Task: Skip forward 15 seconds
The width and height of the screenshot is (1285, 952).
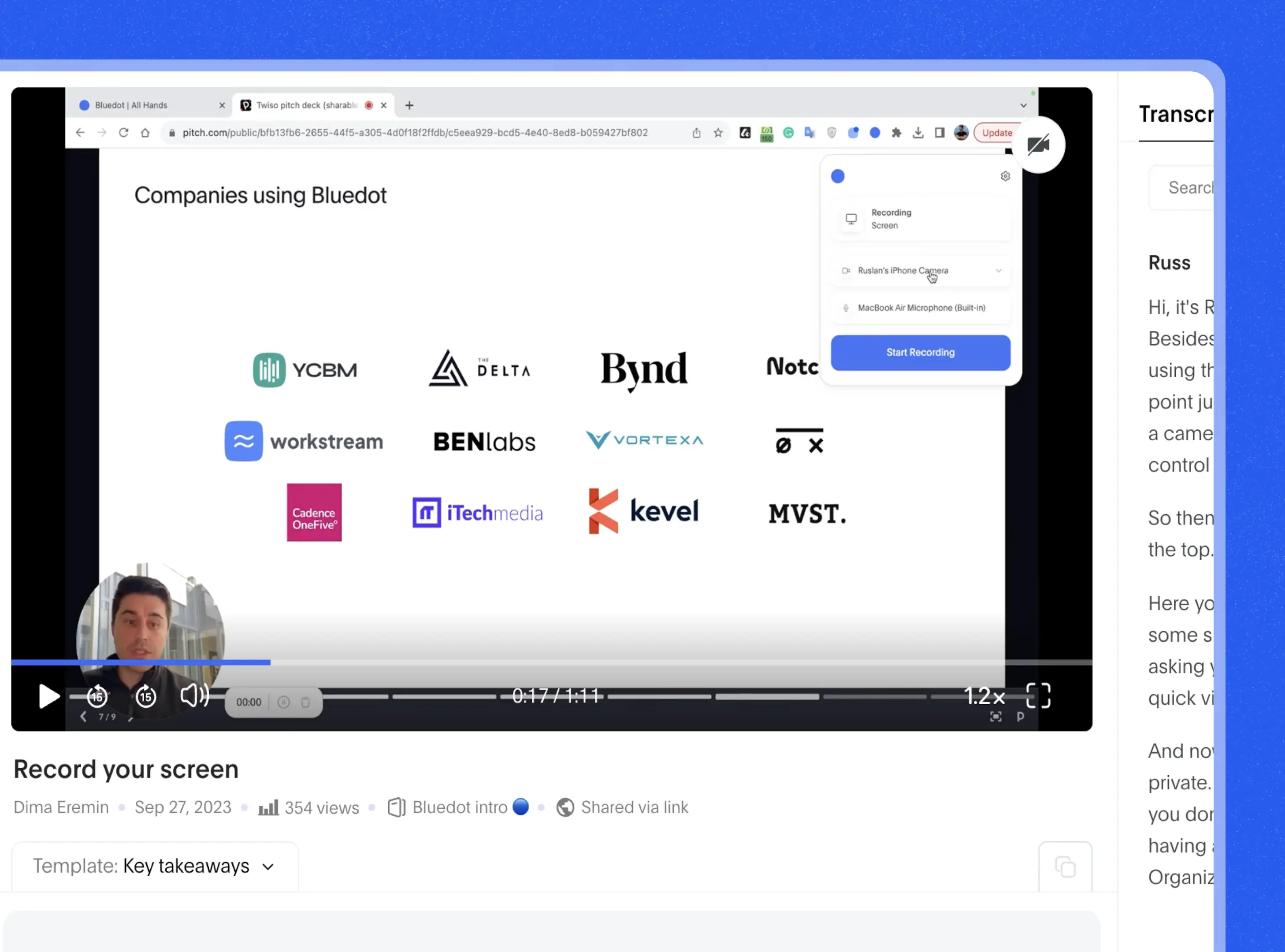Action: 146,696
